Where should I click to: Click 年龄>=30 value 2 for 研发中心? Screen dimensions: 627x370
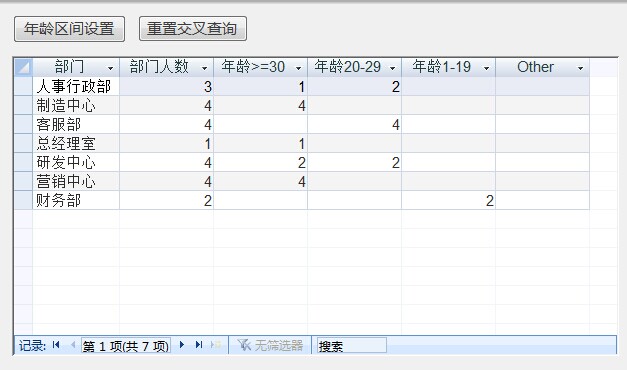click(x=260, y=162)
